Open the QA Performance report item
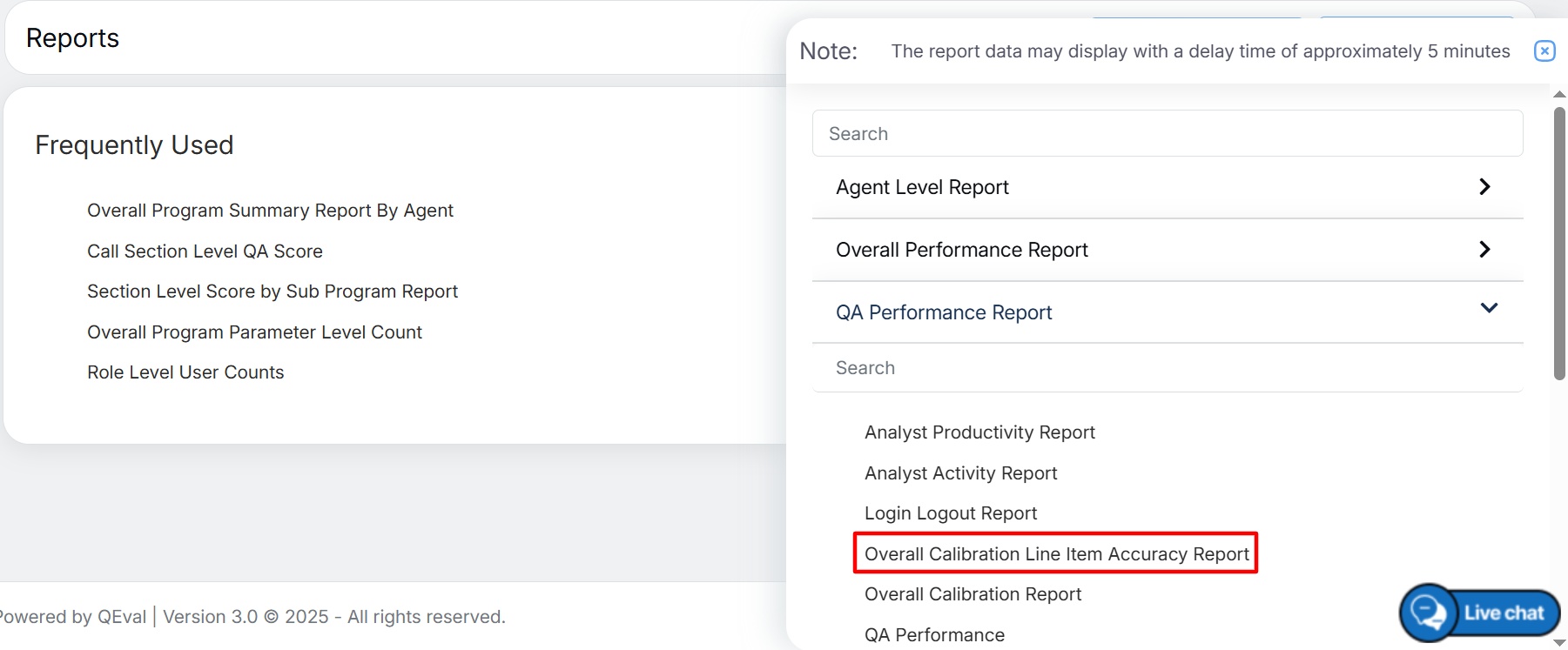Viewport: 1568px width, 650px height. 934,635
